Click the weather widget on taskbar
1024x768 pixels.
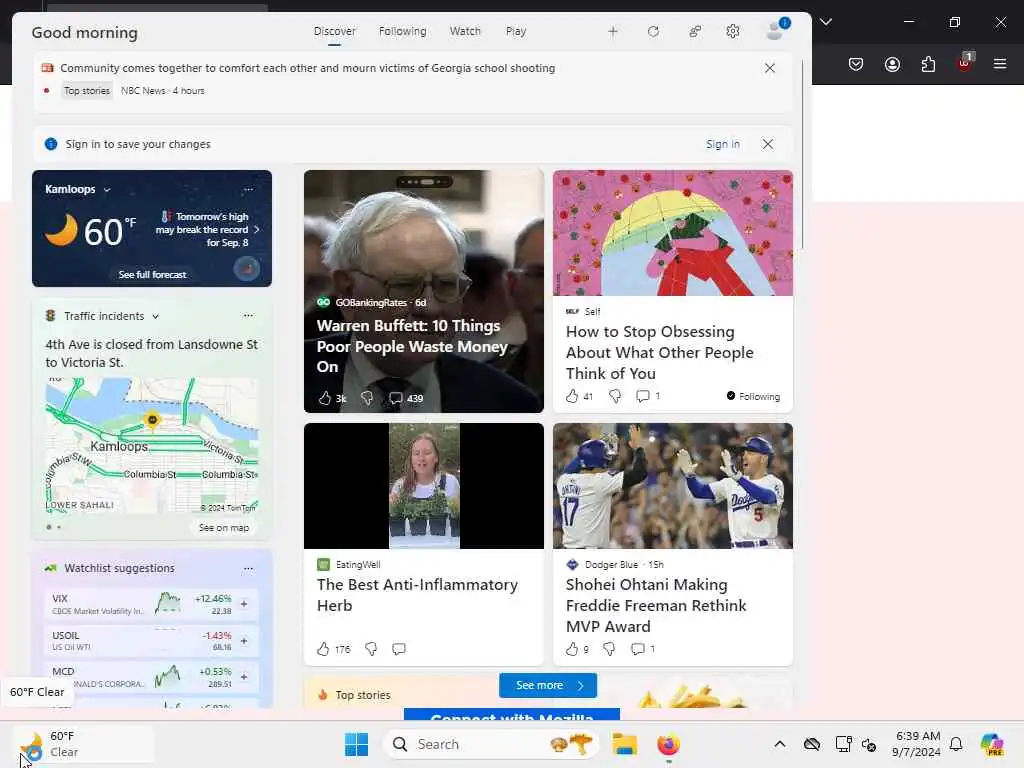[84, 744]
